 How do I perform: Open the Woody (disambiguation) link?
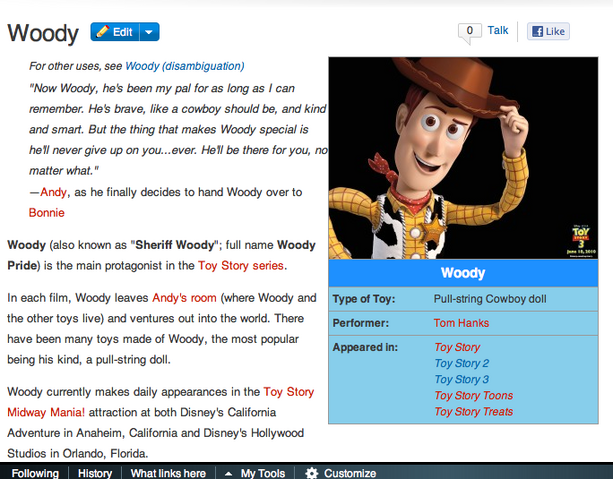pos(185,66)
